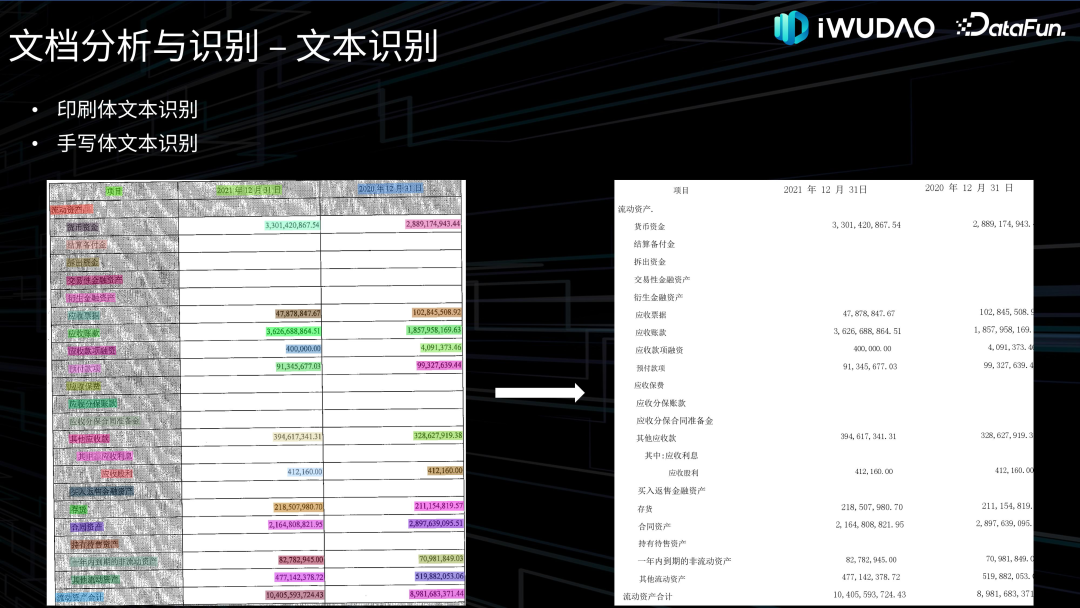The image size is (1080, 608).
Task: Click the white arrow between the tables
Action: pyautogui.click(x=539, y=393)
